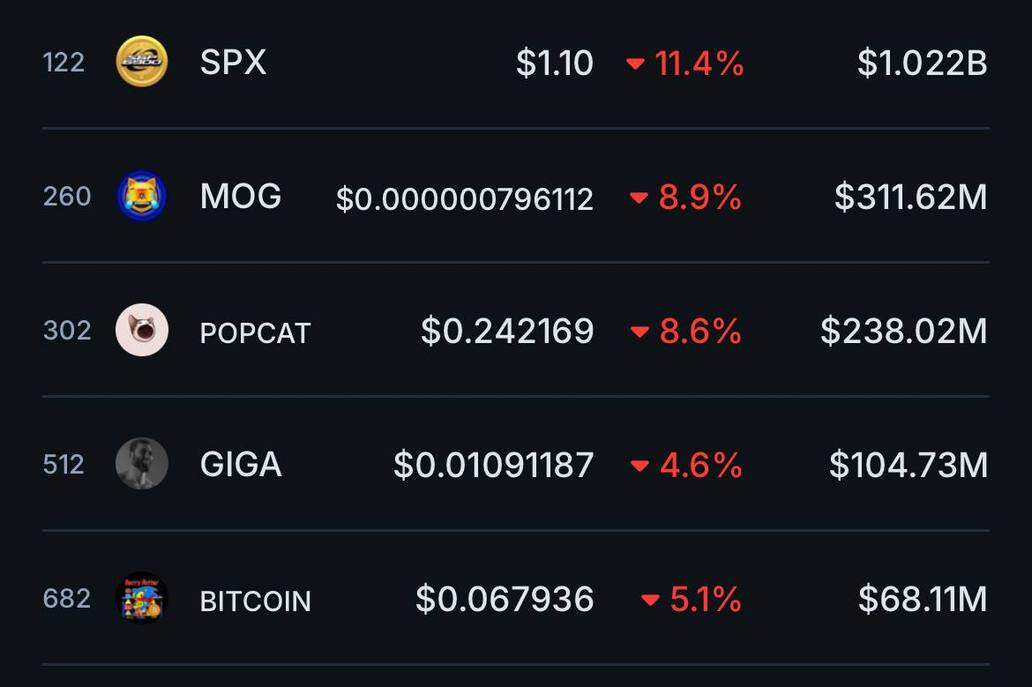Click the rank number 512
The height and width of the screenshot is (687, 1032).
coord(64,465)
